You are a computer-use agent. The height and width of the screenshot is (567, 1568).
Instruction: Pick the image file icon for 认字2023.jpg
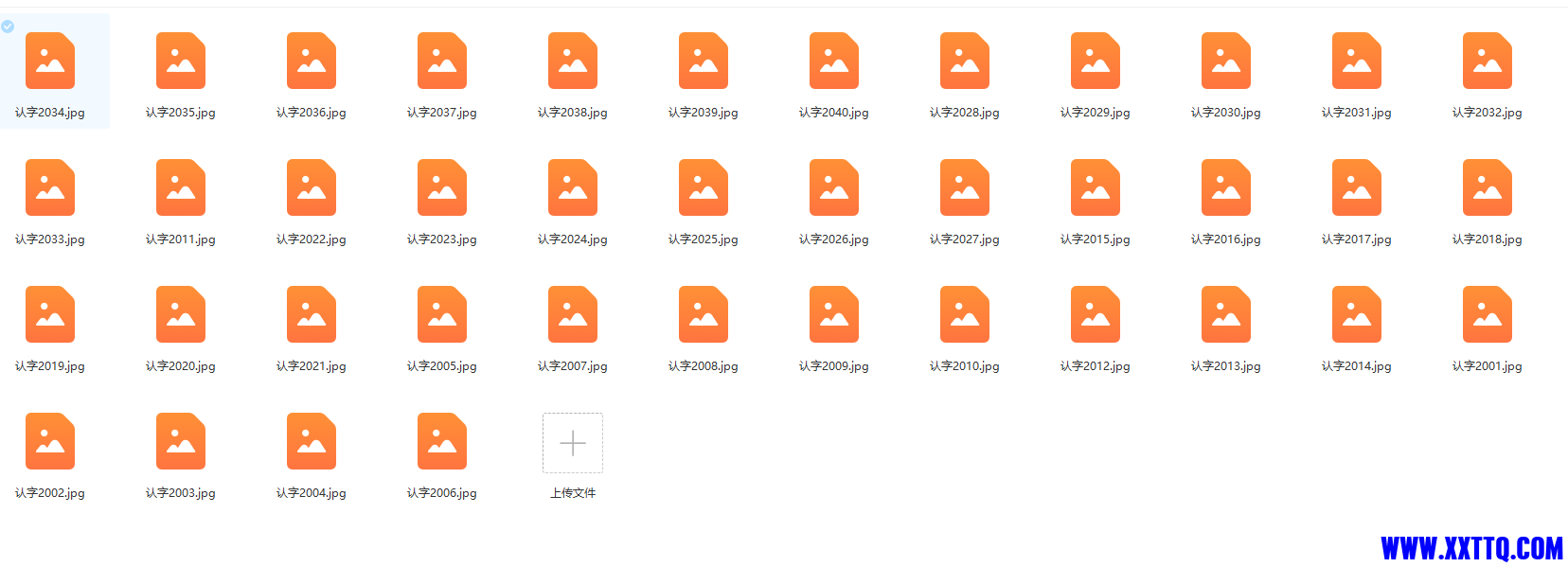pos(442,187)
